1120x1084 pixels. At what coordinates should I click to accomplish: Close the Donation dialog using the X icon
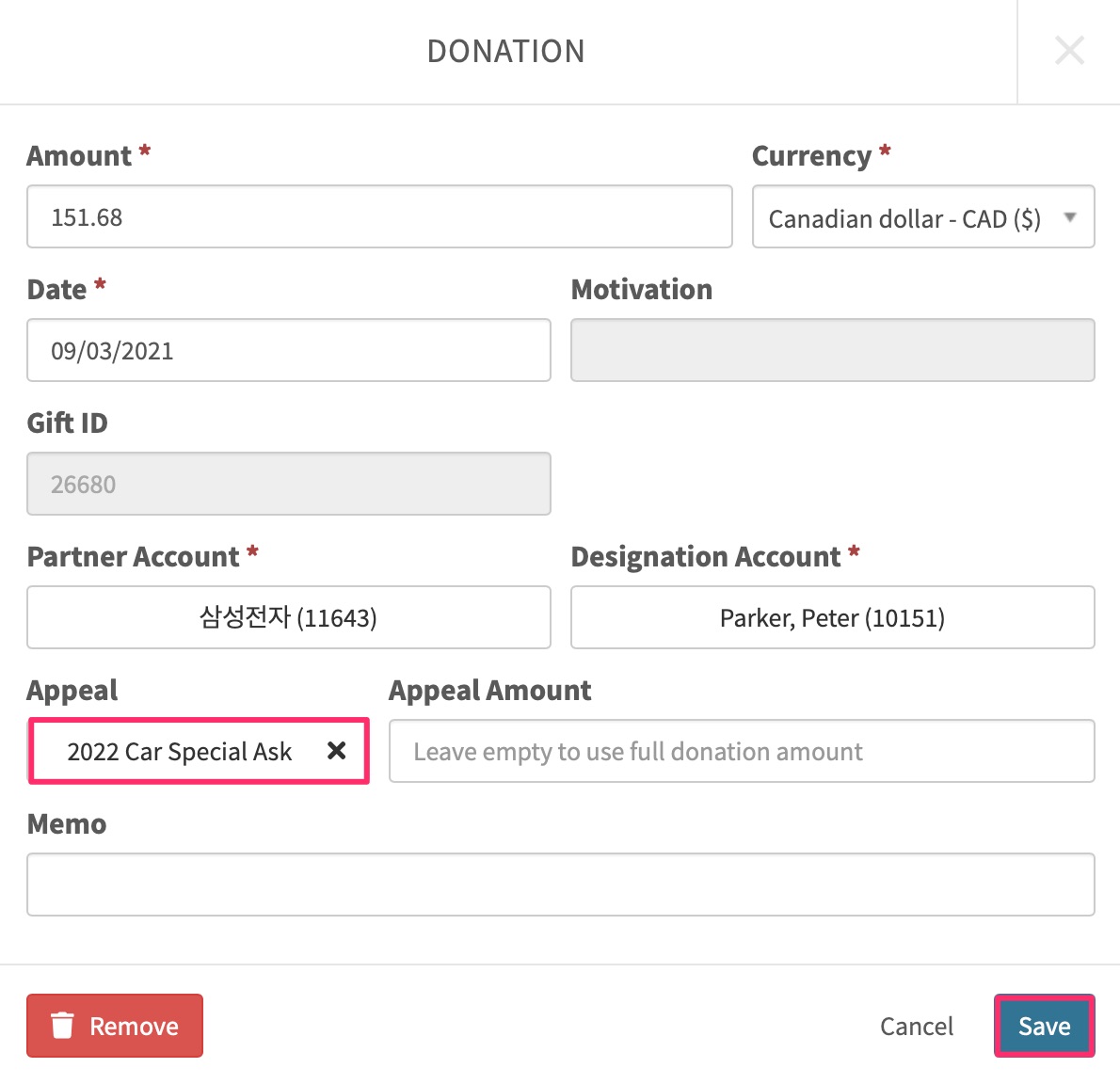click(x=1069, y=51)
